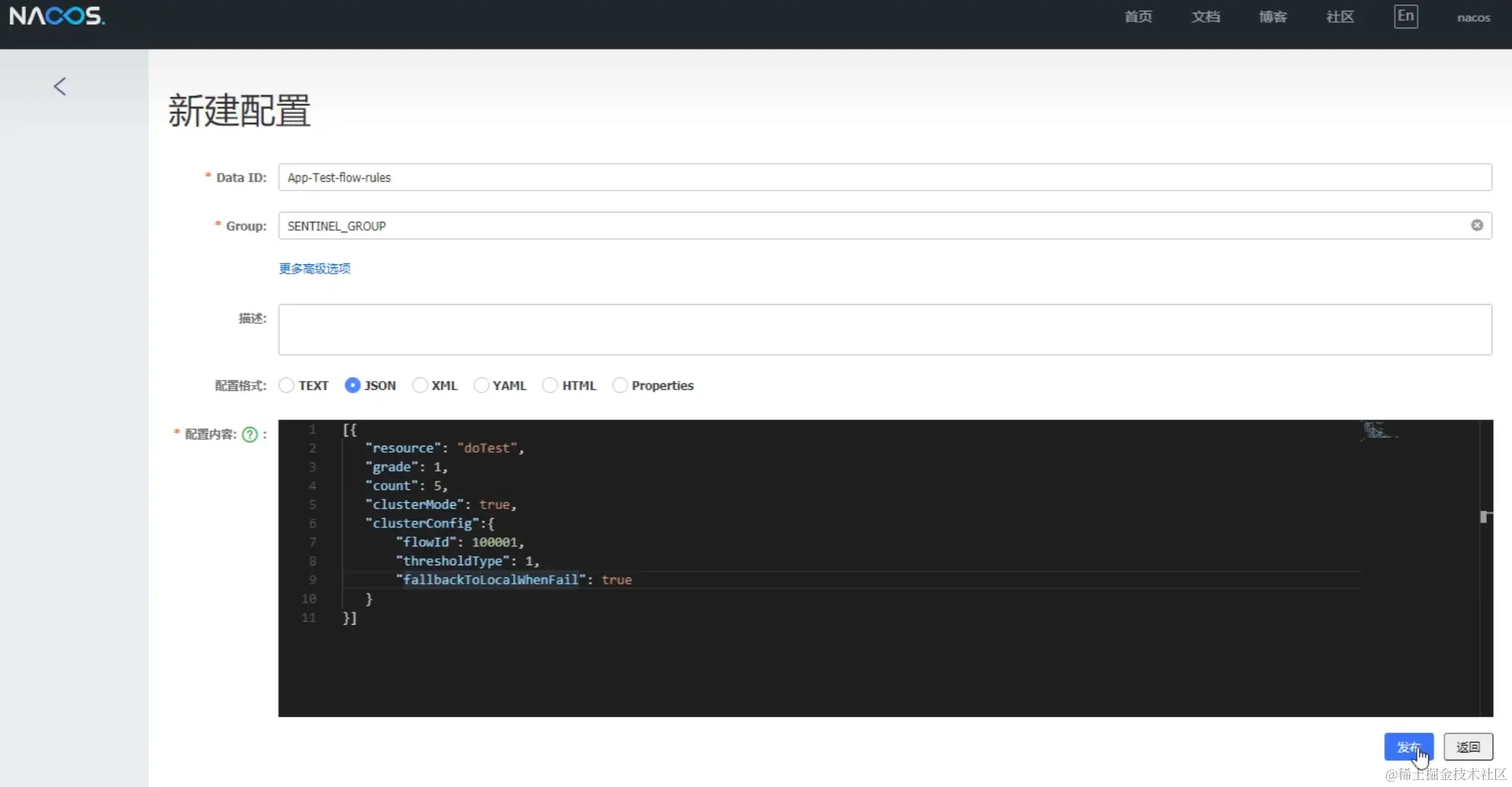Pick the HTML format option
This screenshot has width=1512, height=787.
[549, 386]
